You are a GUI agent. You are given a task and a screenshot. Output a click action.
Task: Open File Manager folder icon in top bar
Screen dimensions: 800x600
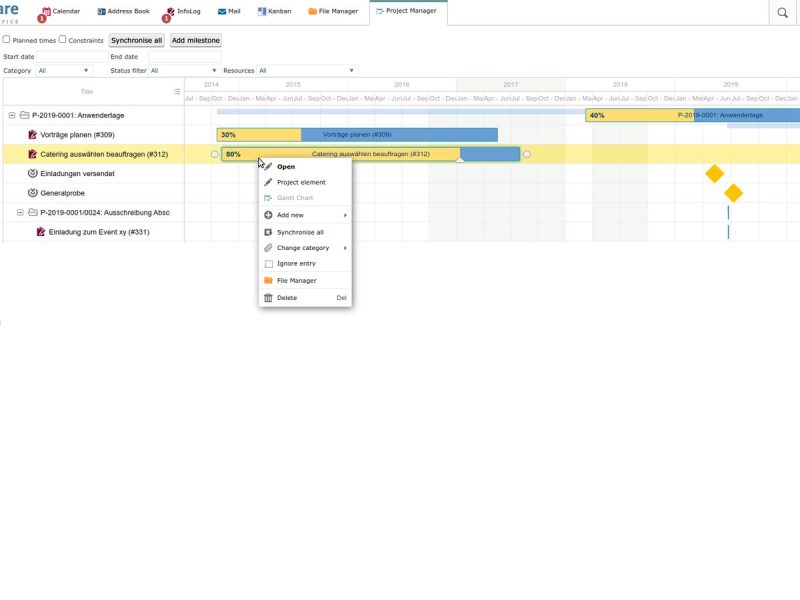coord(312,11)
